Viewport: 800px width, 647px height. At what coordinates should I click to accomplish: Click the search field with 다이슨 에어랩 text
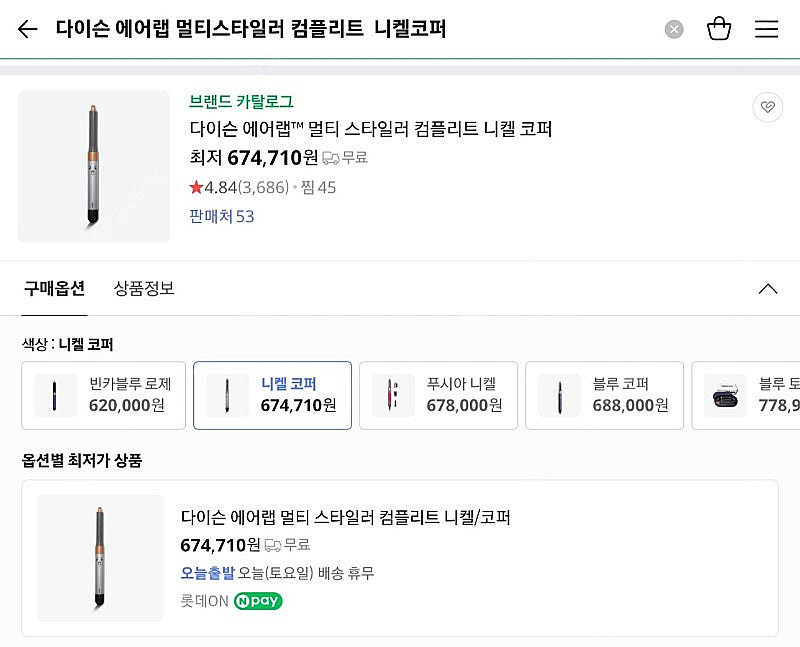point(251,29)
